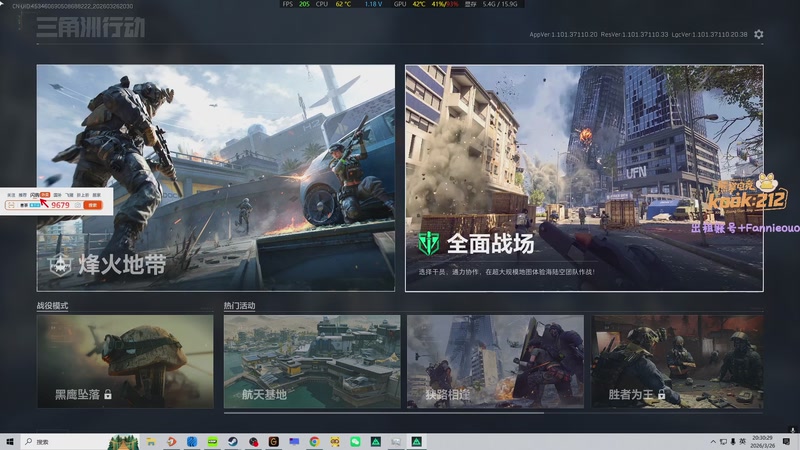Open the 航天基地 event card
Viewport: 800px width, 450px height.
[312, 361]
